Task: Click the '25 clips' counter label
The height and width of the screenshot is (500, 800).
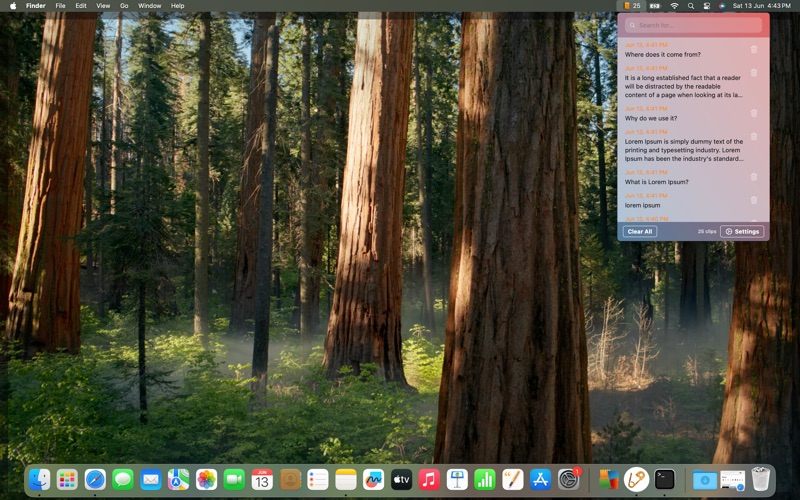Action: [x=707, y=232]
